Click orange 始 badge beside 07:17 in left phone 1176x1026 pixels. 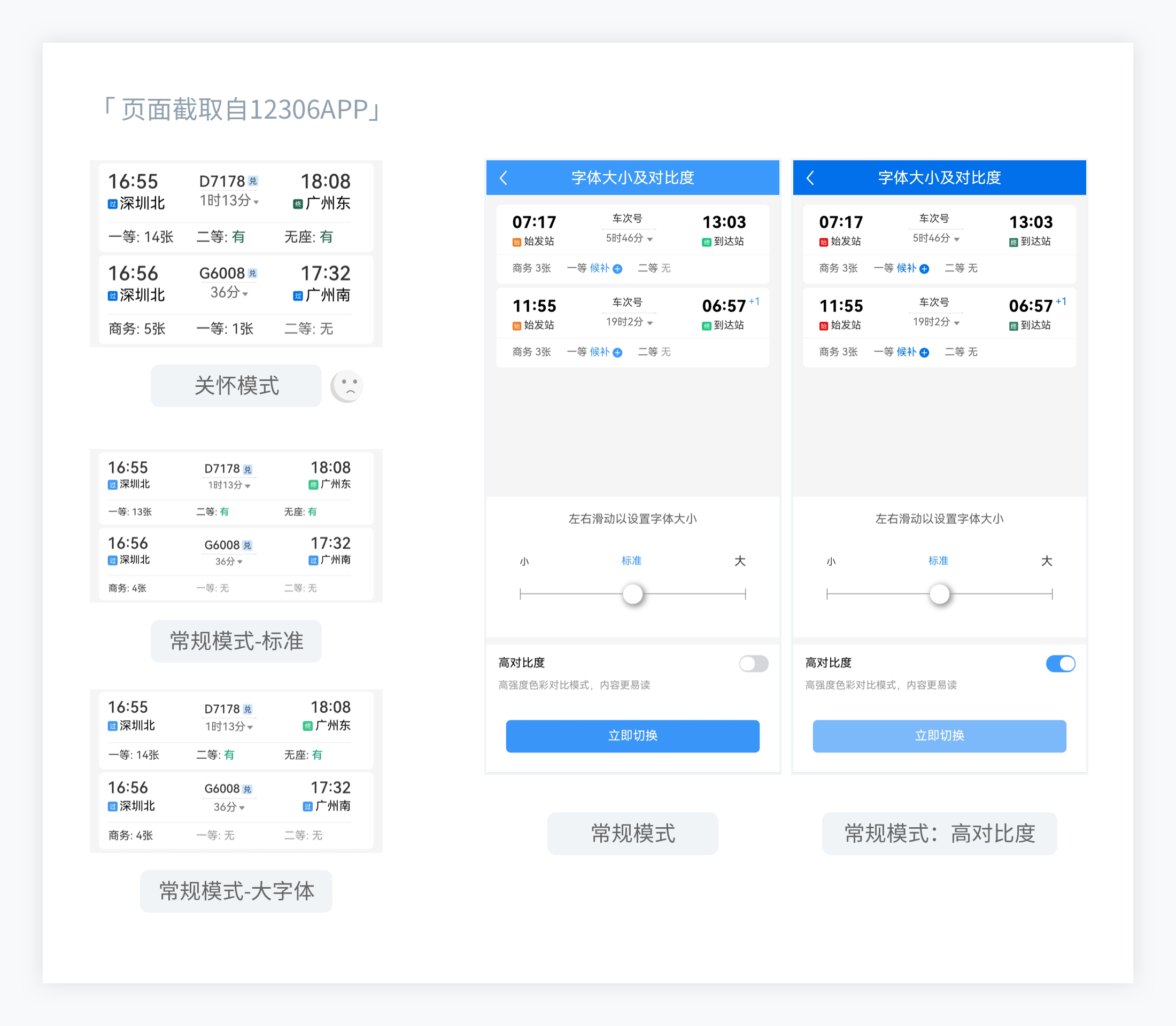516,242
